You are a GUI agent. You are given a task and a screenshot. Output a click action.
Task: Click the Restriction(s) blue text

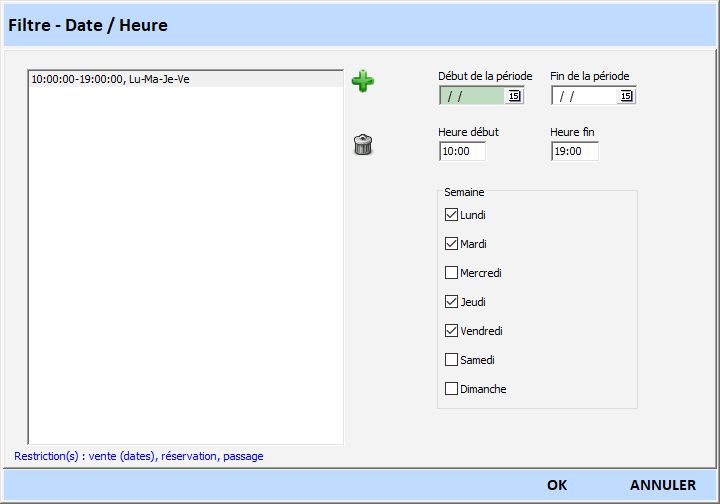click(139, 456)
